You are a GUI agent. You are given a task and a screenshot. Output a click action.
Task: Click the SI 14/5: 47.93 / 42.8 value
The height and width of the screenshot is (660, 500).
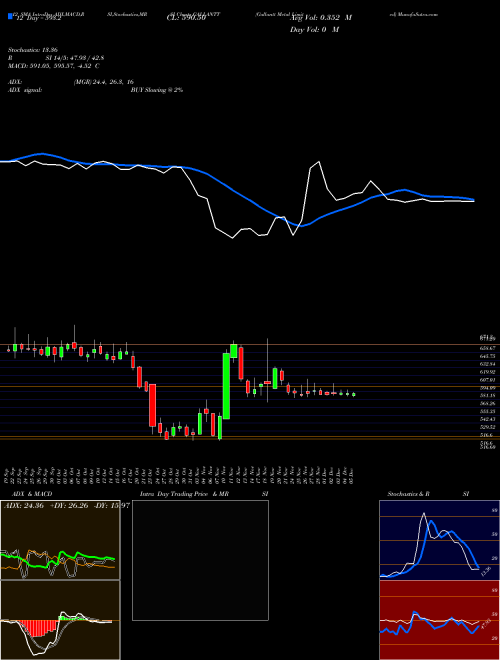click(75, 58)
